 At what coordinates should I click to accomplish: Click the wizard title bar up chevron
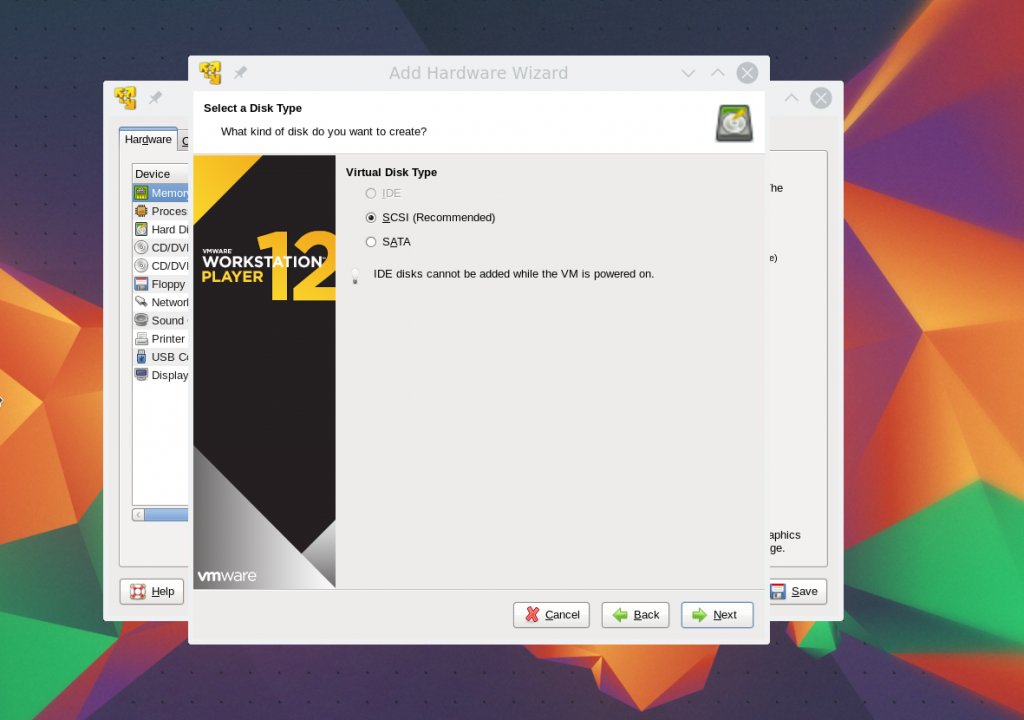pos(717,73)
